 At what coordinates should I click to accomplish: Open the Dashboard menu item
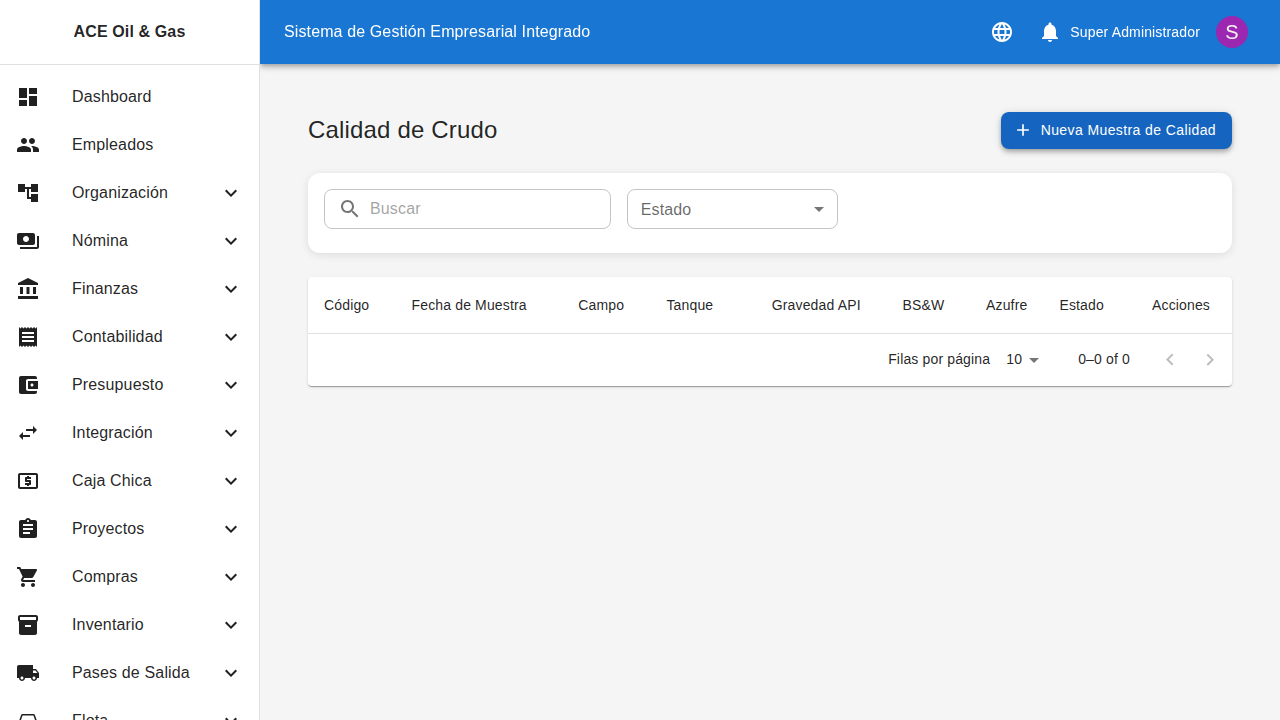111,97
